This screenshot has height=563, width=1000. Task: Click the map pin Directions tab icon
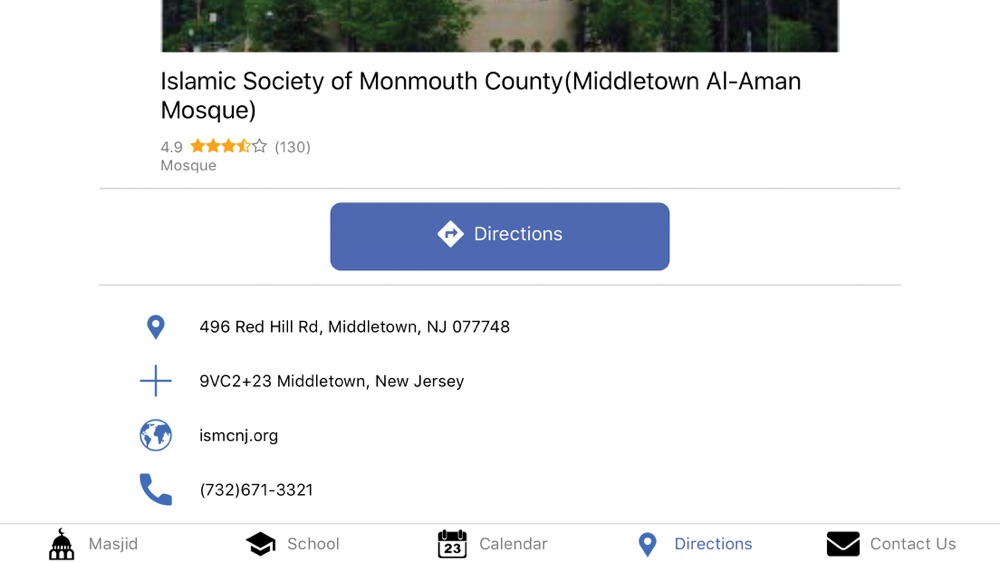pyautogui.click(x=648, y=544)
